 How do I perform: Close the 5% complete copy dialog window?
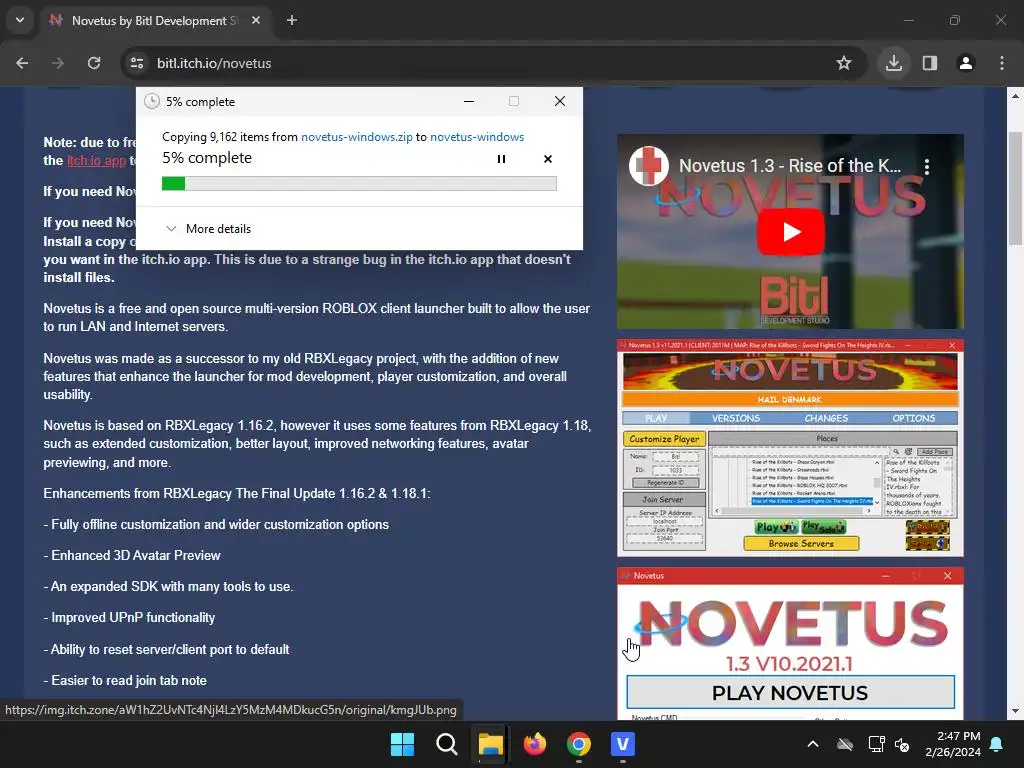[x=560, y=101]
